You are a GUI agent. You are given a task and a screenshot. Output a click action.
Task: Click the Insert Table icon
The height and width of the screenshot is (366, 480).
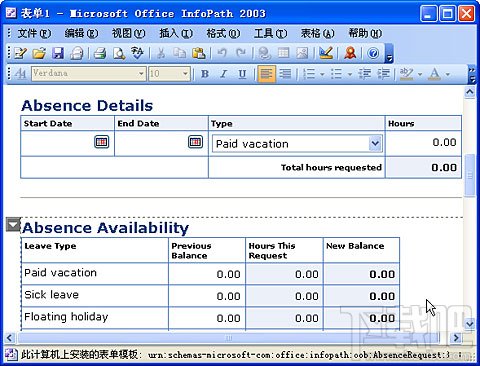tap(283, 53)
